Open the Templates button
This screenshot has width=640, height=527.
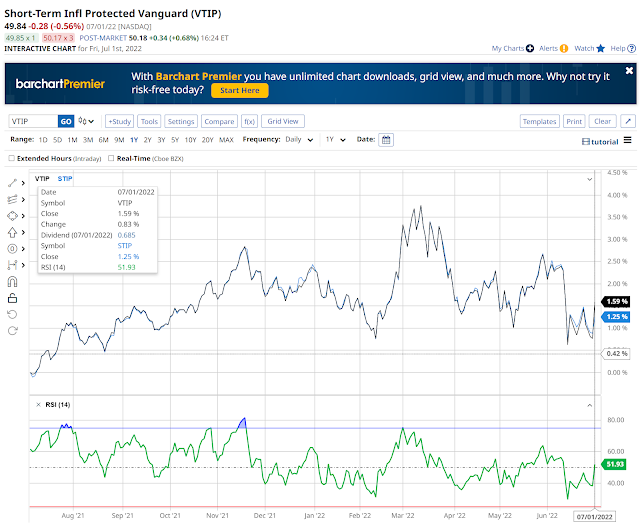pyautogui.click(x=539, y=121)
